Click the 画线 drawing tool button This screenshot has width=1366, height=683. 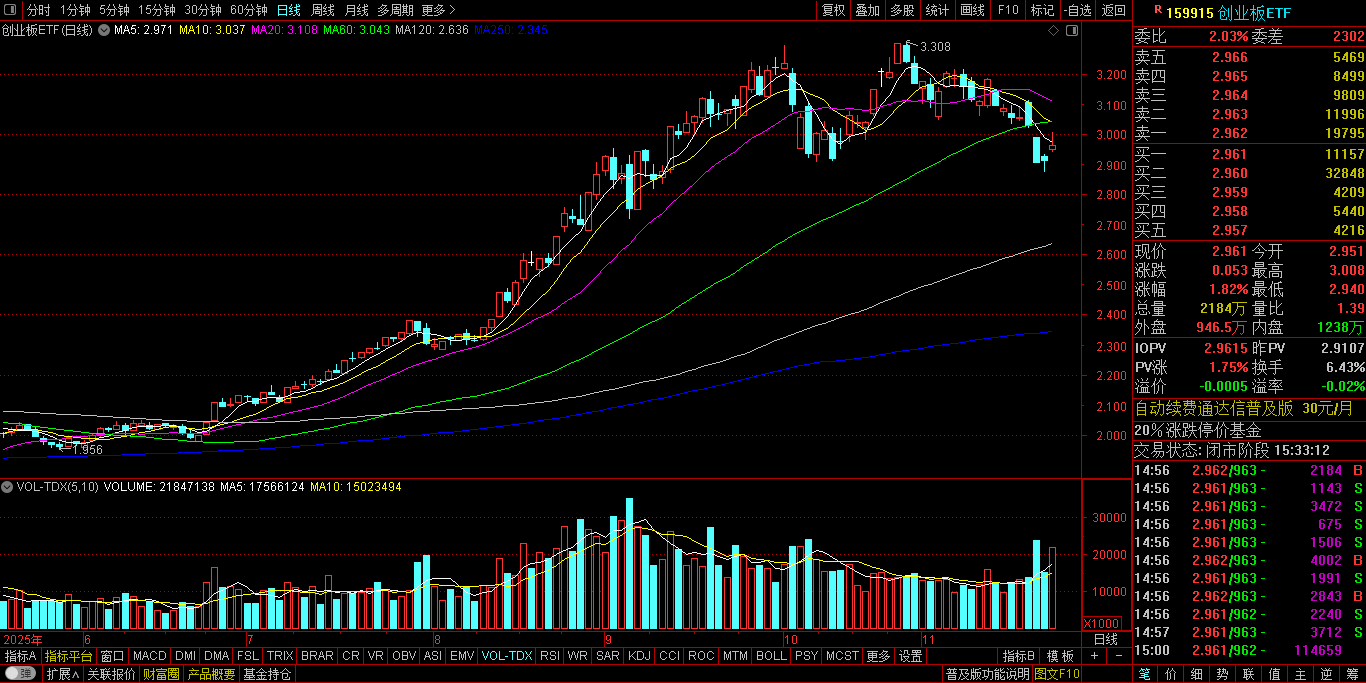point(972,10)
